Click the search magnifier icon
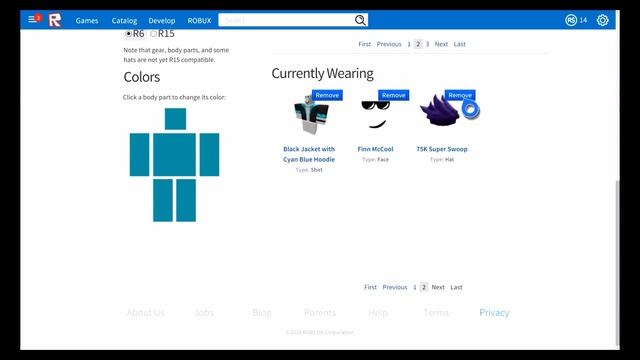 (x=360, y=20)
